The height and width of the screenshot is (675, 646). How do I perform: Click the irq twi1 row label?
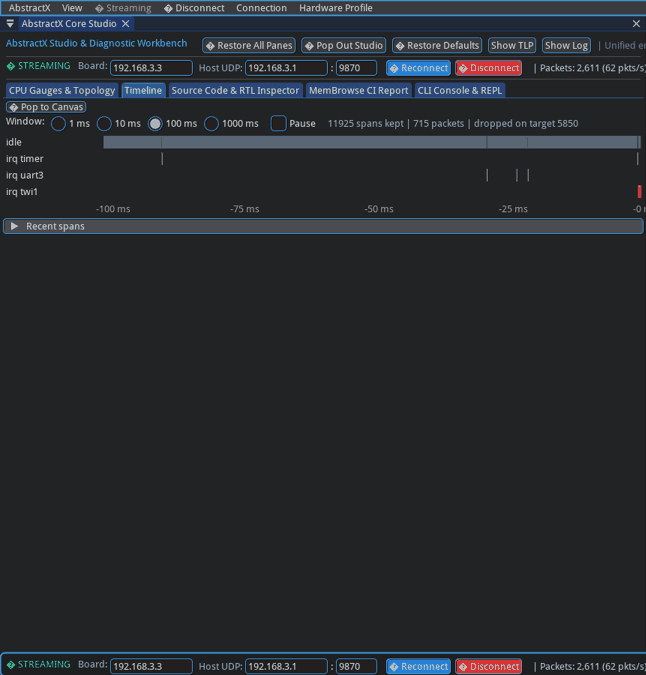coord(22,192)
